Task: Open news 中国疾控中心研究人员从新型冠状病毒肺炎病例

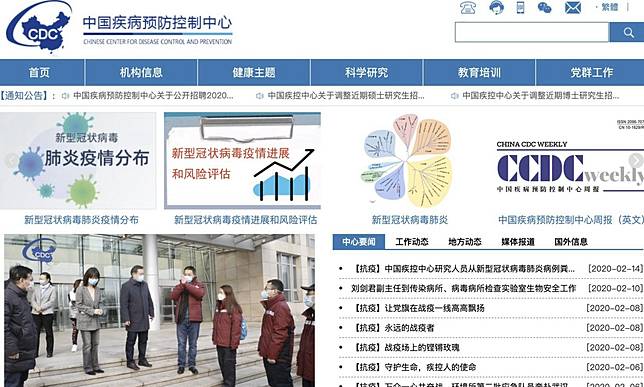Action: pyautogui.click(x=464, y=269)
